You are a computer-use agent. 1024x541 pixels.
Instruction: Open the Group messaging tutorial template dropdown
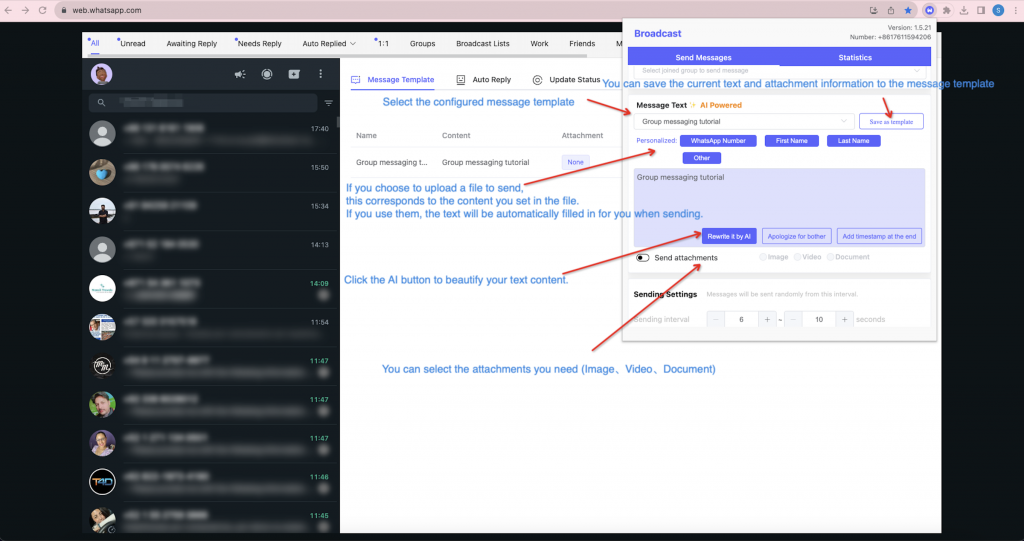[743, 121]
